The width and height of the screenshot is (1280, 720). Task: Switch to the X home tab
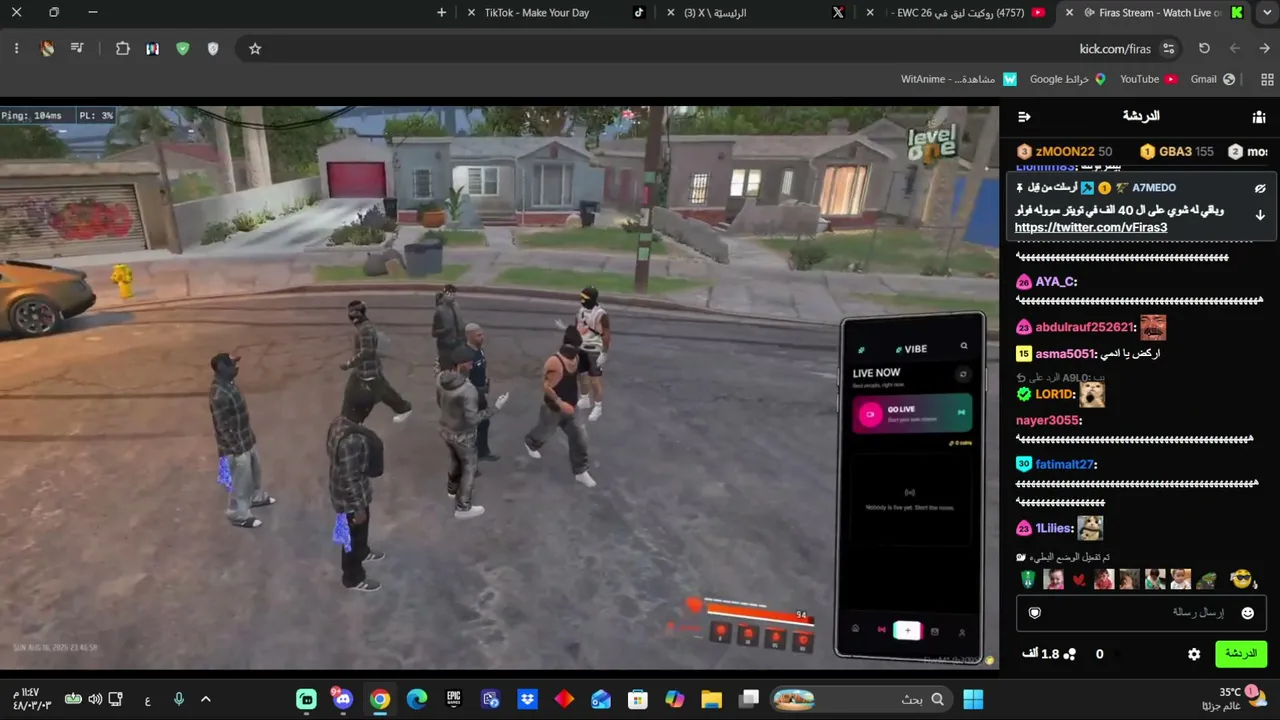tap(758, 13)
